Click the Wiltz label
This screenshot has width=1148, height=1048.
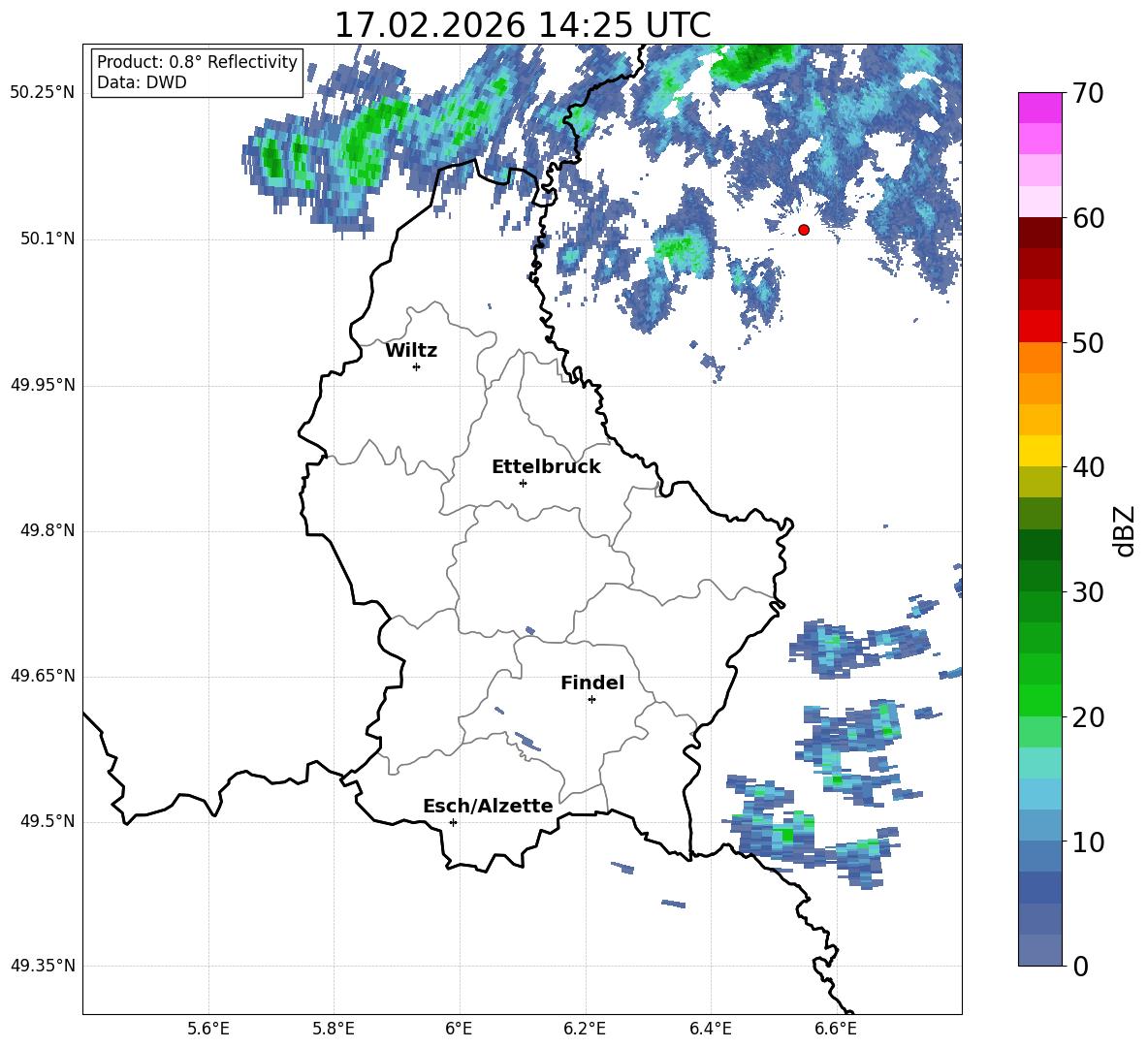click(411, 351)
